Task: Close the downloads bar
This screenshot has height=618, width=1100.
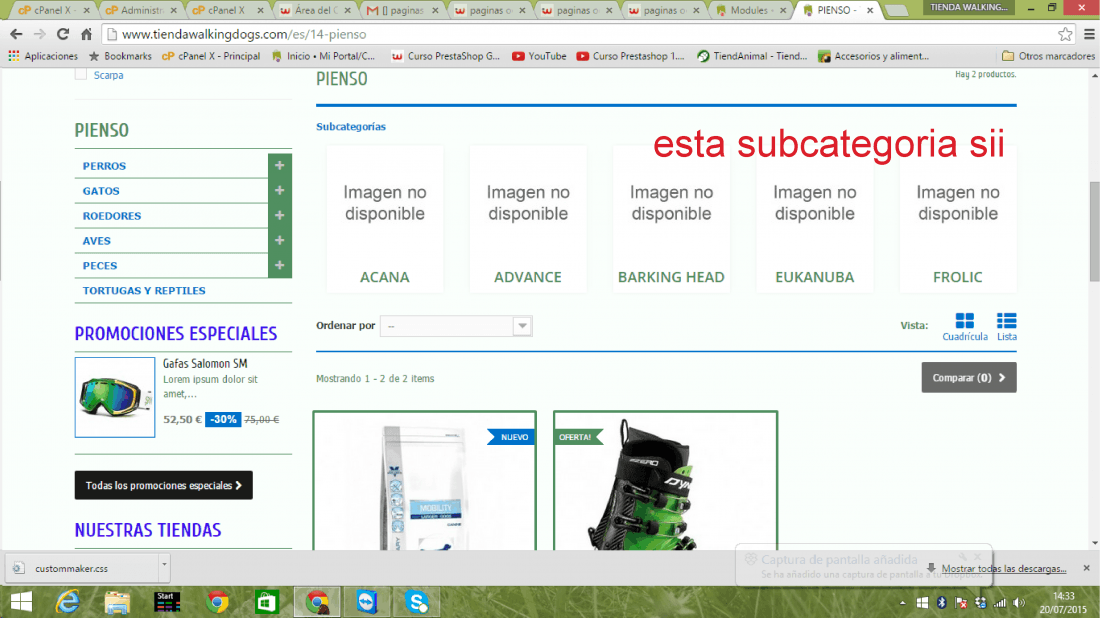Action: point(1086,567)
